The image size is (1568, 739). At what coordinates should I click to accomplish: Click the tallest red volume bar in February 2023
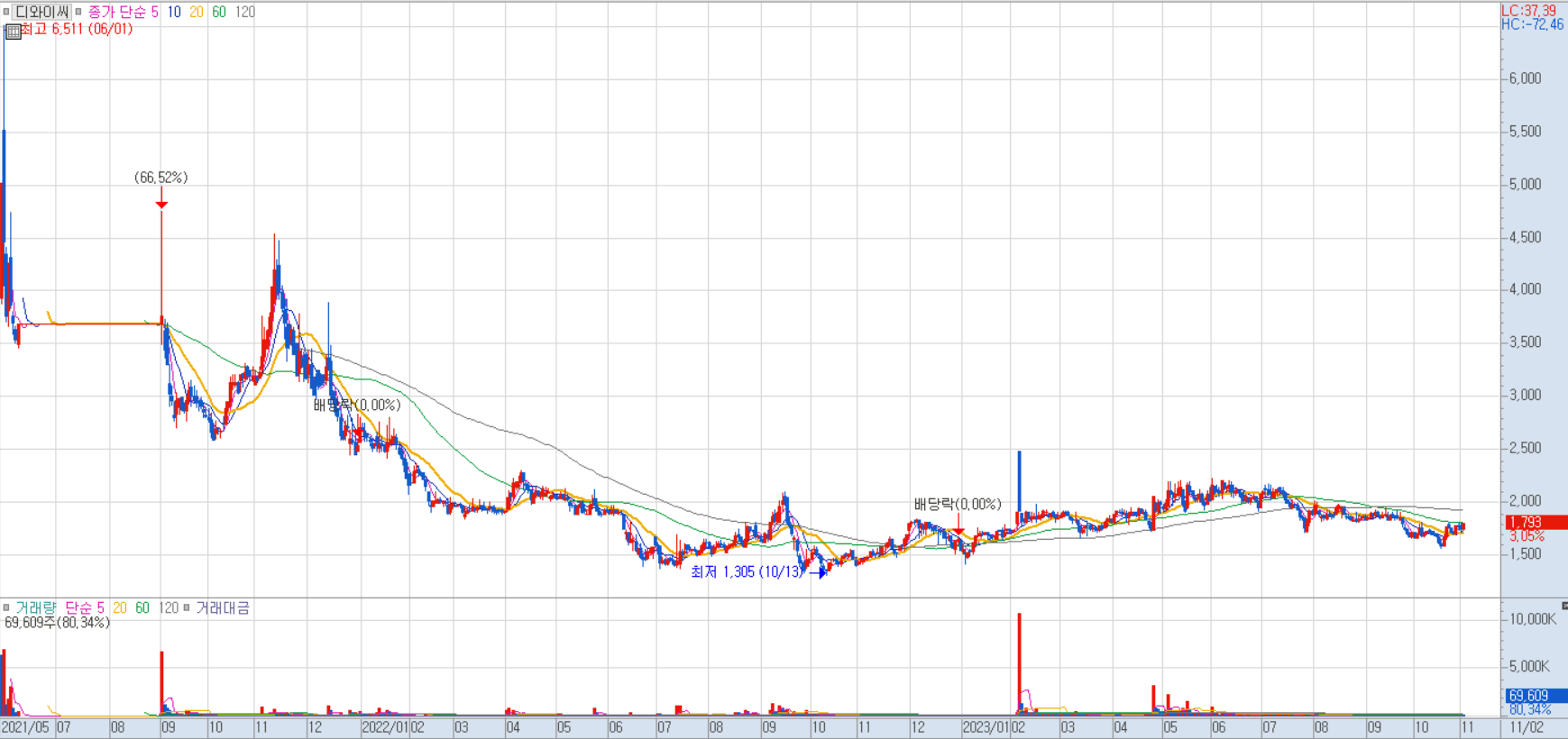point(1020,664)
